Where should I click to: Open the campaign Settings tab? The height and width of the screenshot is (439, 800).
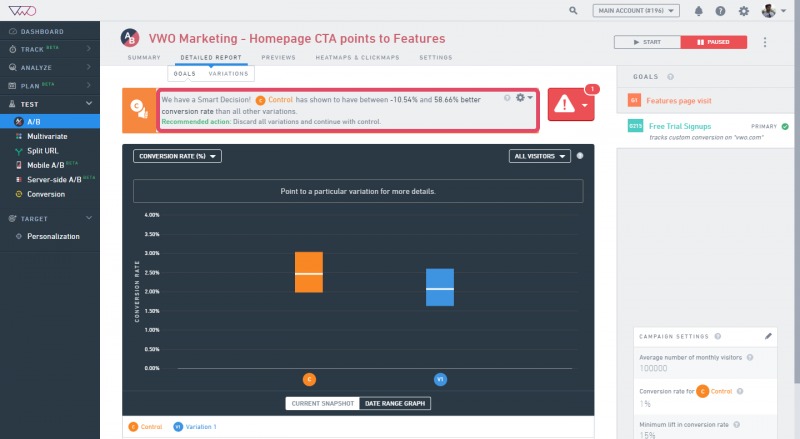point(436,58)
